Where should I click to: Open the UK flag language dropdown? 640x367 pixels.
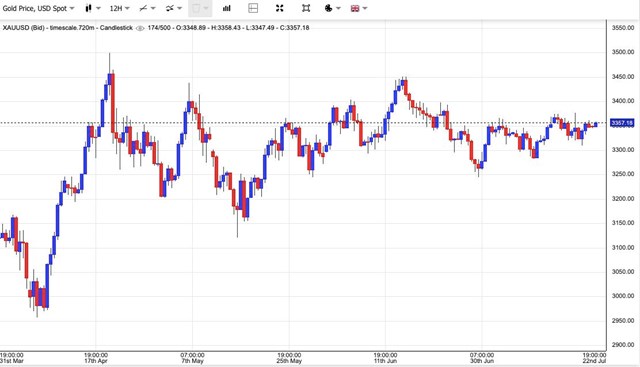(359, 8)
